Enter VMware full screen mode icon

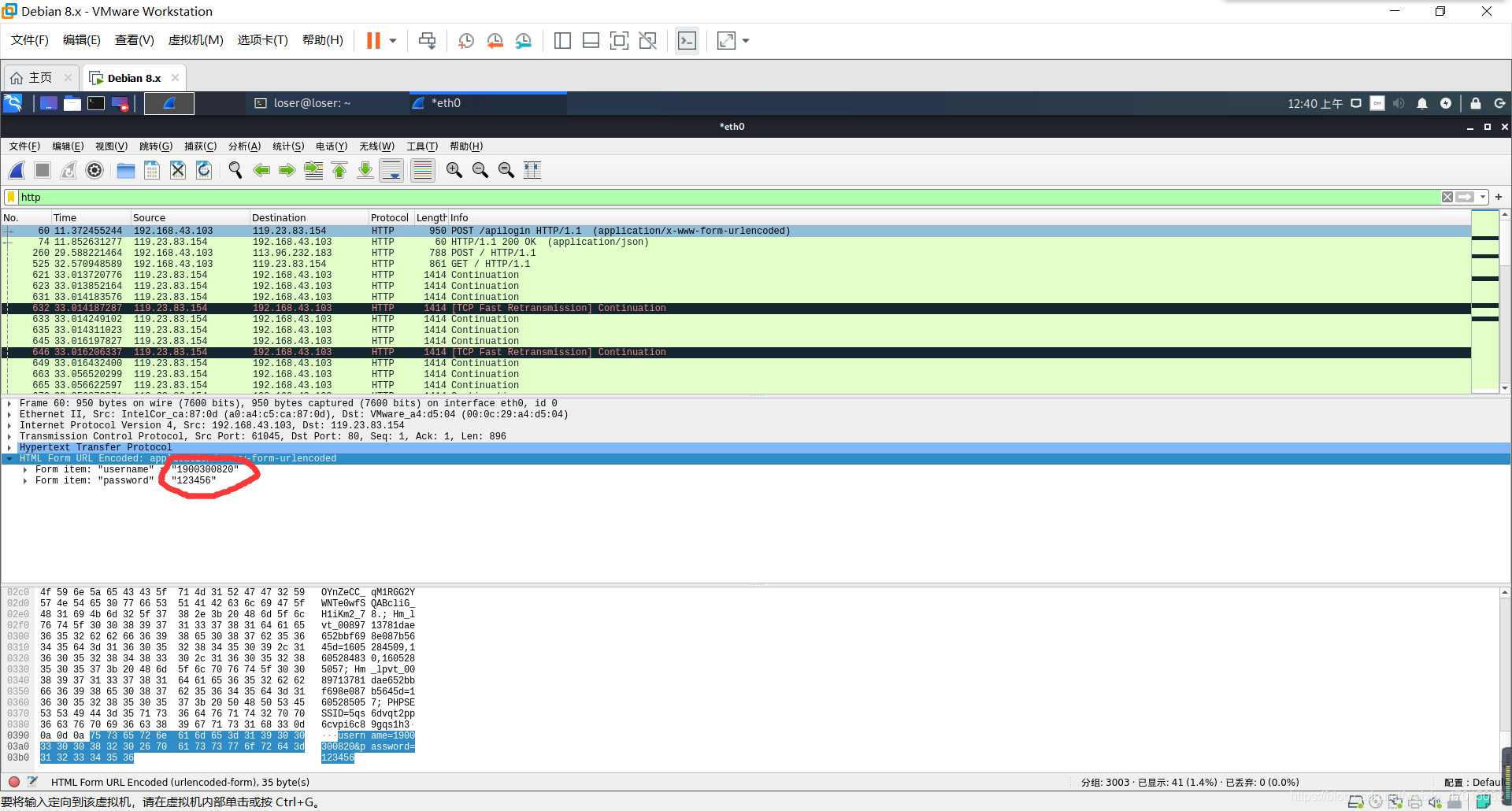pyautogui.click(x=619, y=40)
